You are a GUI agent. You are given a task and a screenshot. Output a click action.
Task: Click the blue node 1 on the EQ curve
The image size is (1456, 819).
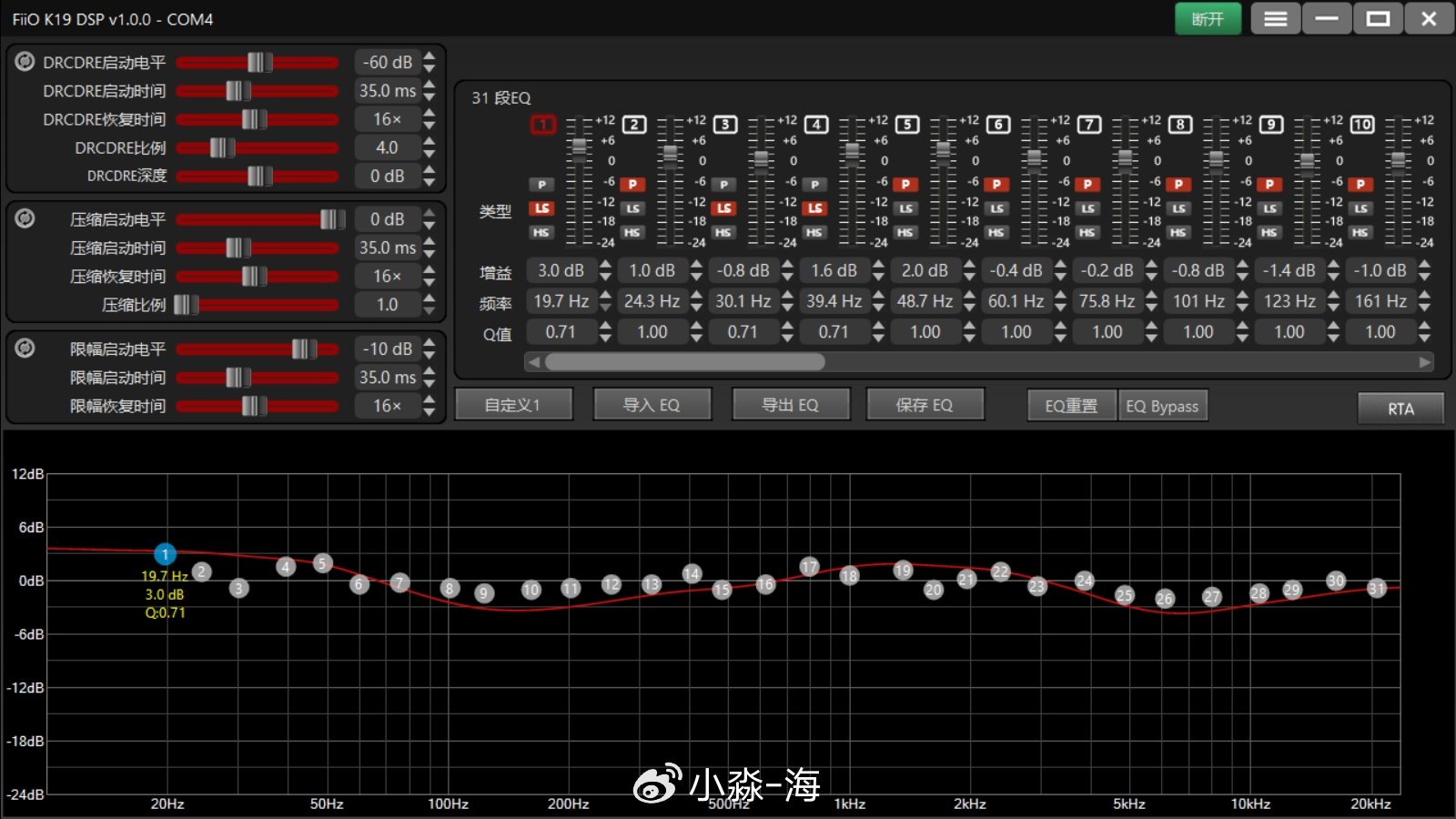coord(165,553)
